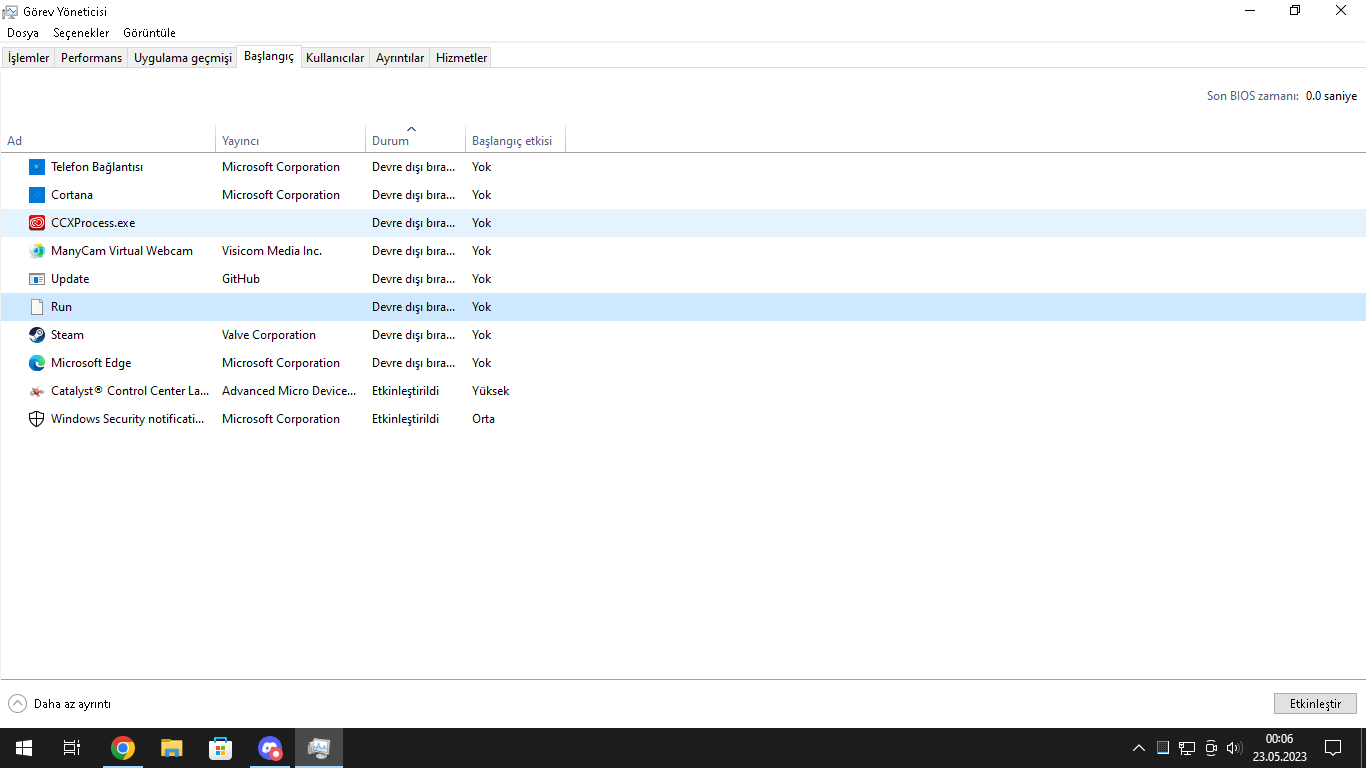
Task: Click the Task Manager title bar icon
Action: pos(10,11)
